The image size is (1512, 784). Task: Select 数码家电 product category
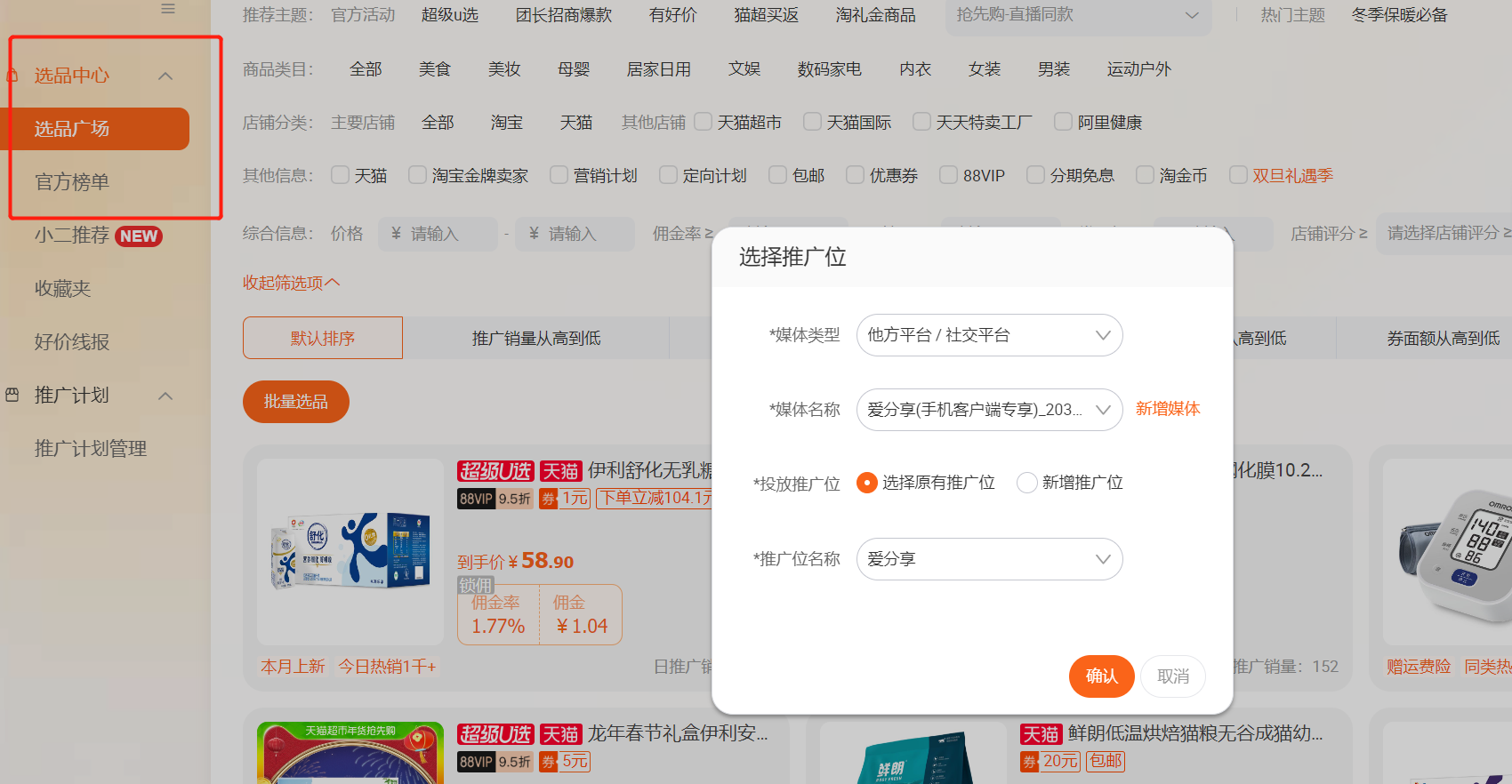(830, 69)
